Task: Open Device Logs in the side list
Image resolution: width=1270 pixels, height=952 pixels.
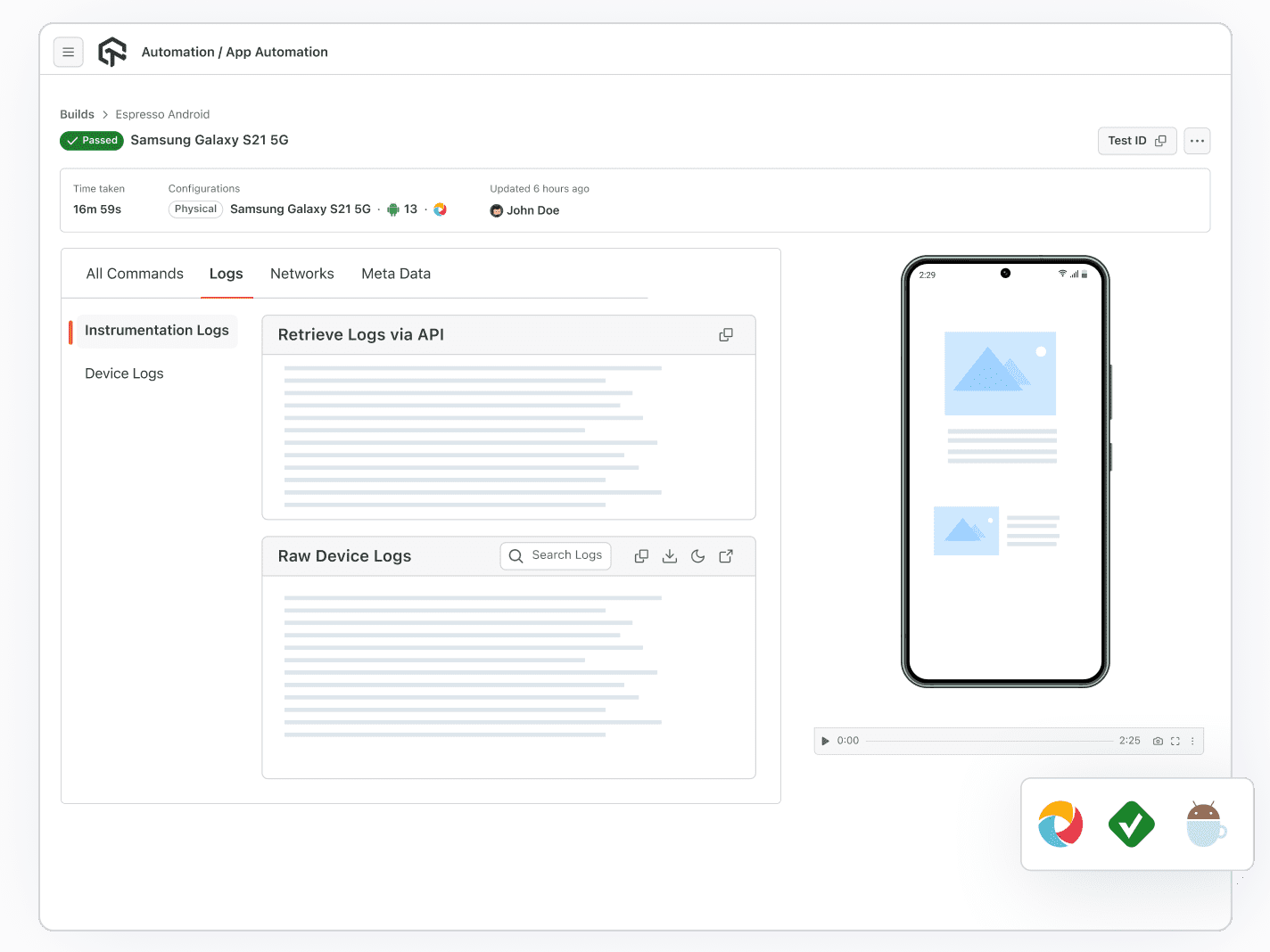Action: pyautogui.click(x=124, y=373)
